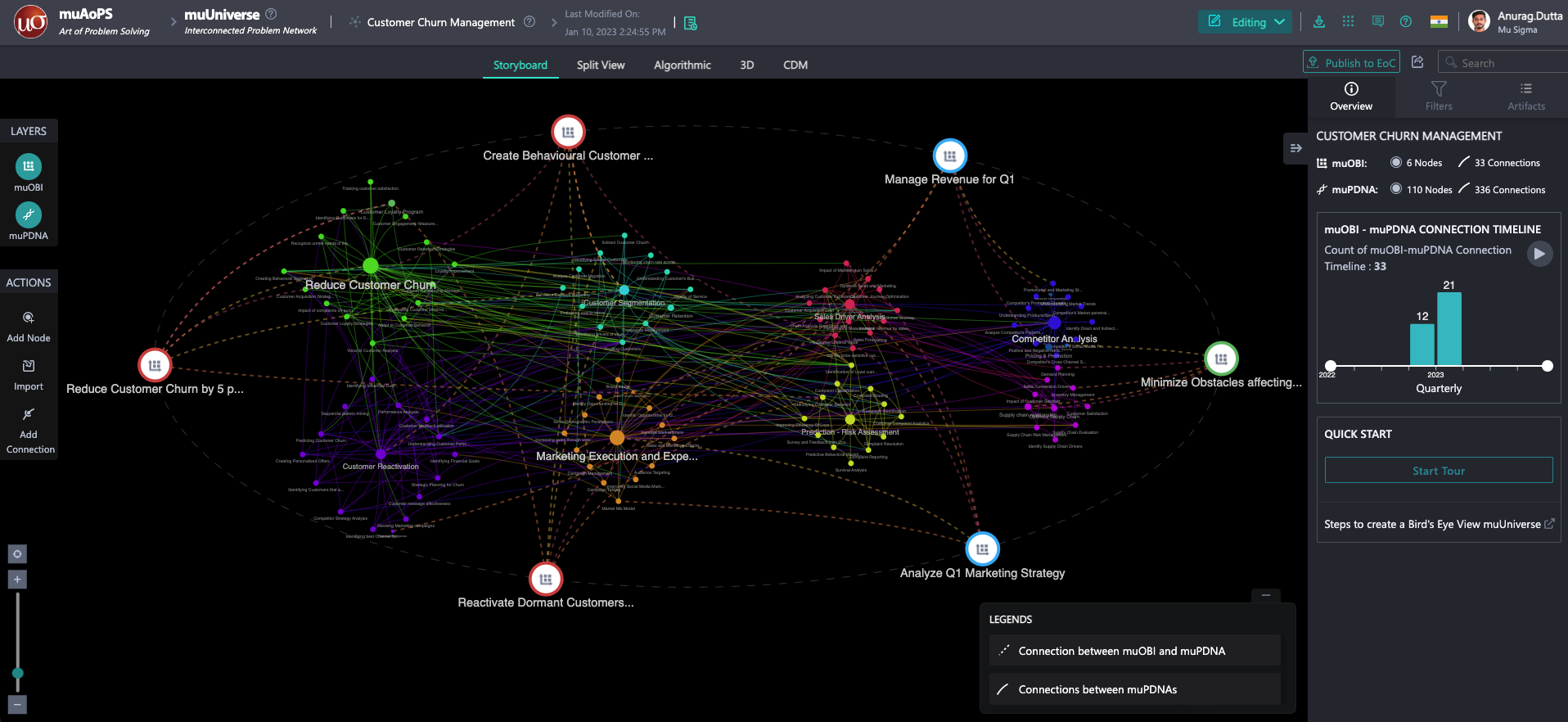Select Reactivate Dormant Customers node
Viewport: 1568px width, 722px height.
[546, 579]
